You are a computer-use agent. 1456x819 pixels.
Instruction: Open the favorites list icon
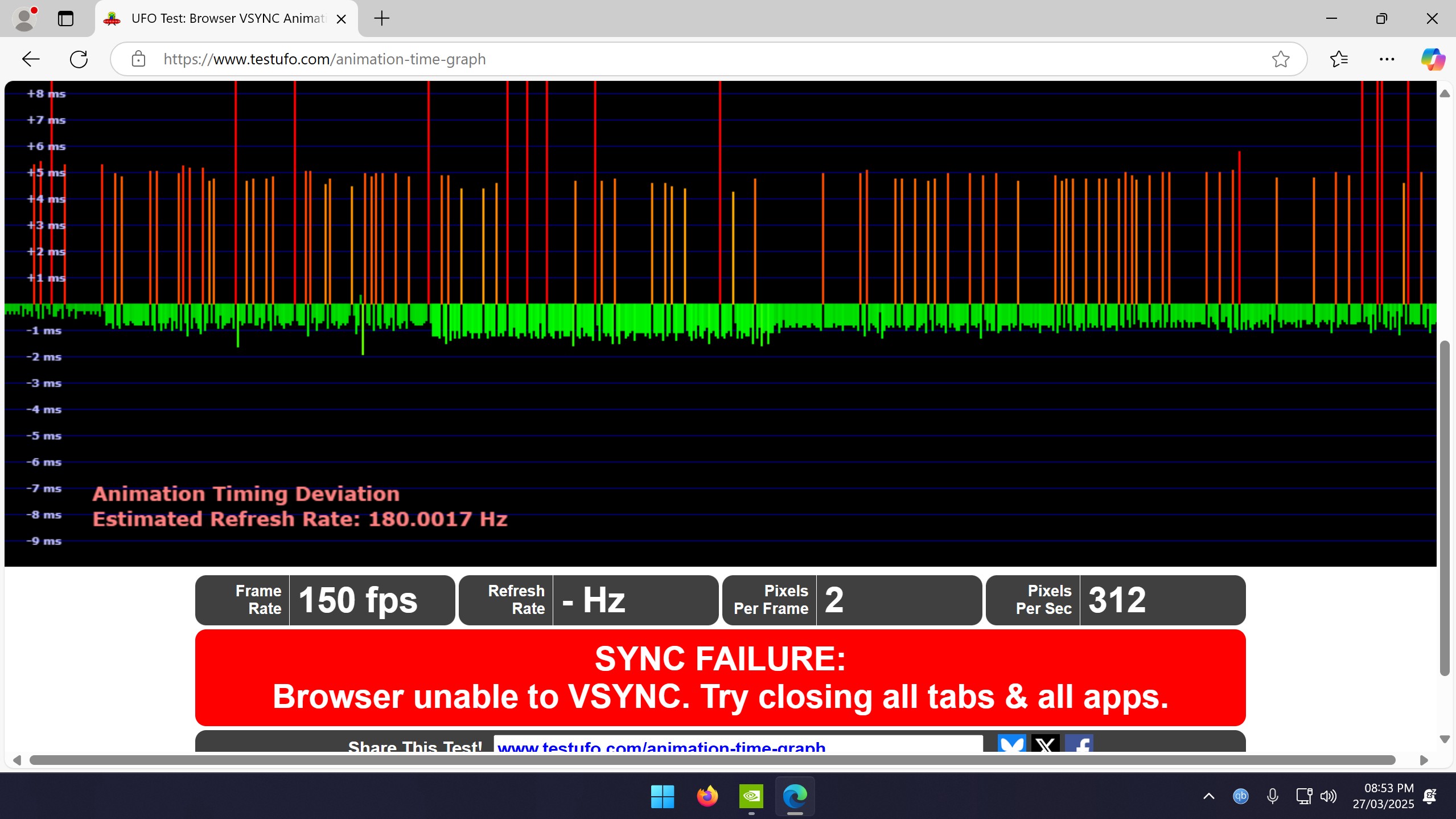pyautogui.click(x=1339, y=59)
